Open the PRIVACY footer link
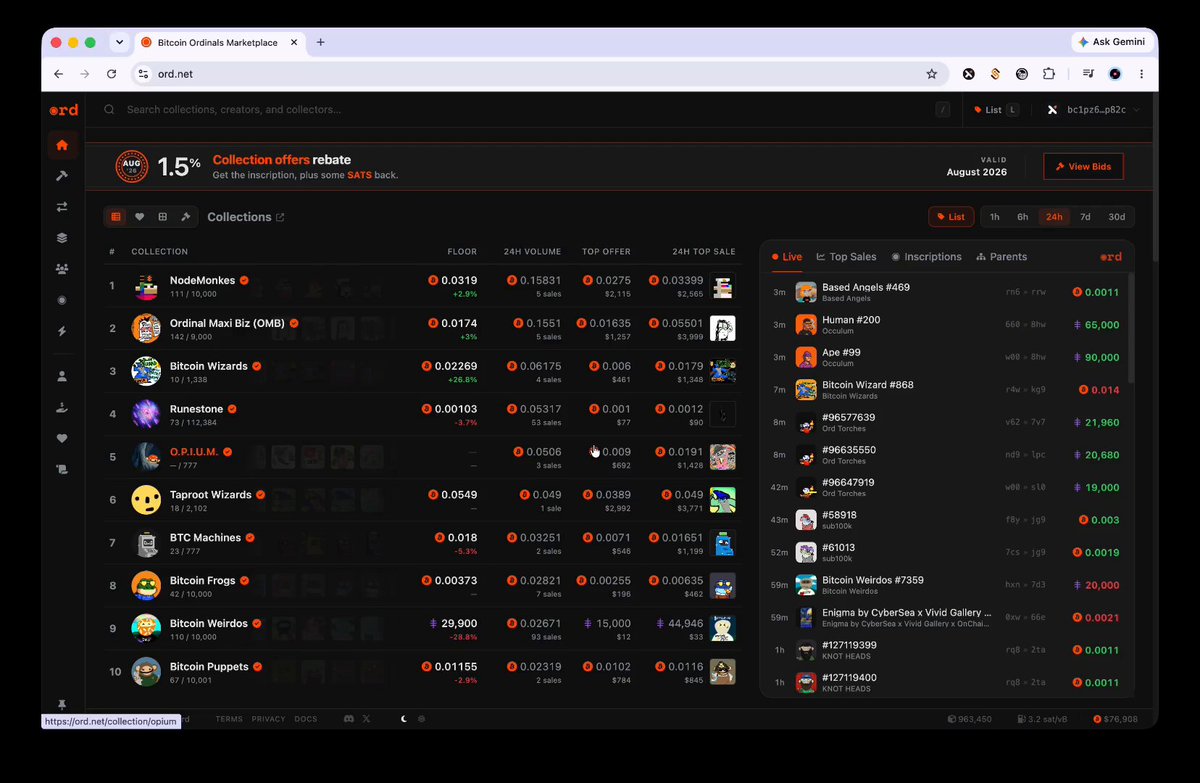 click(268, 719)
